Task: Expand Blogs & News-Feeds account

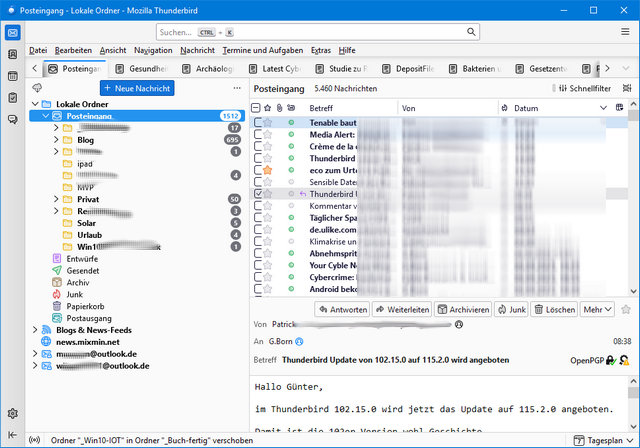Action: [35, 330]
